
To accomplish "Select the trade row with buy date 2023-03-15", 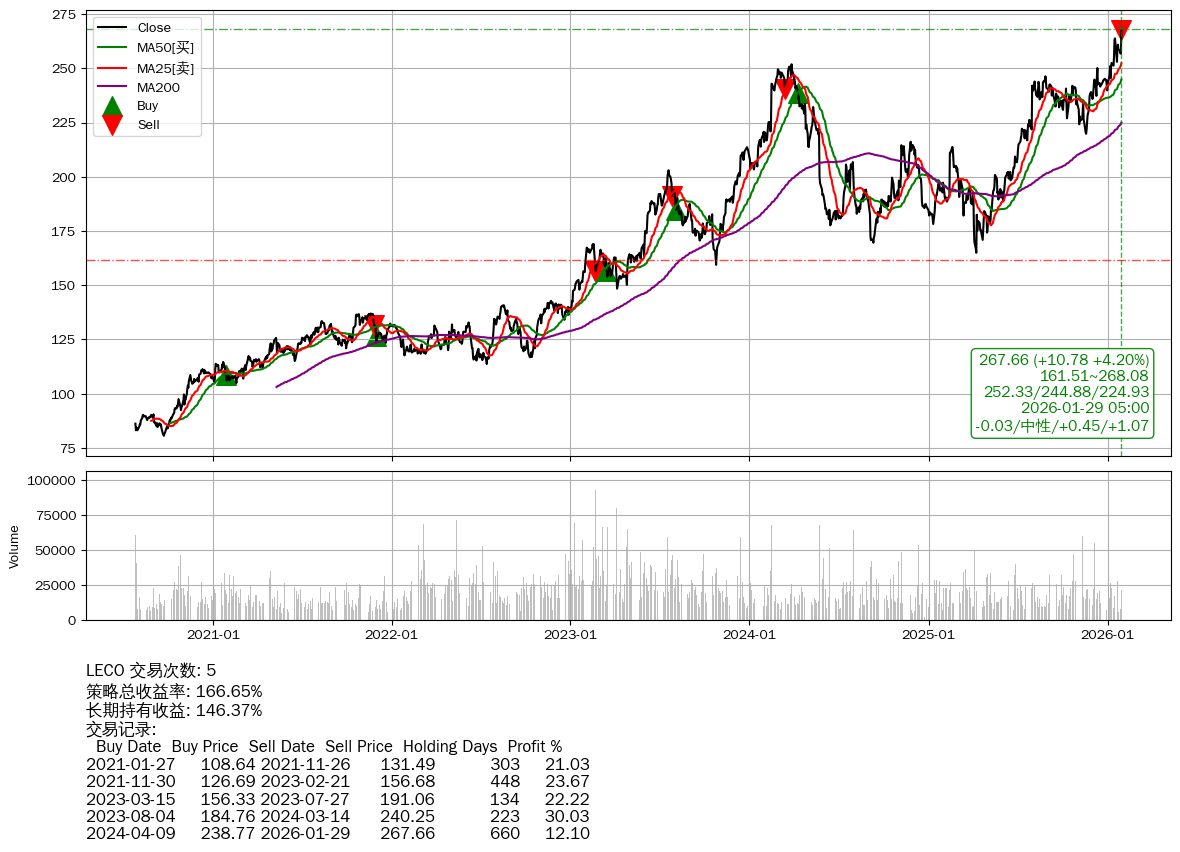I will pyautogui.click(x=337, y=799).
